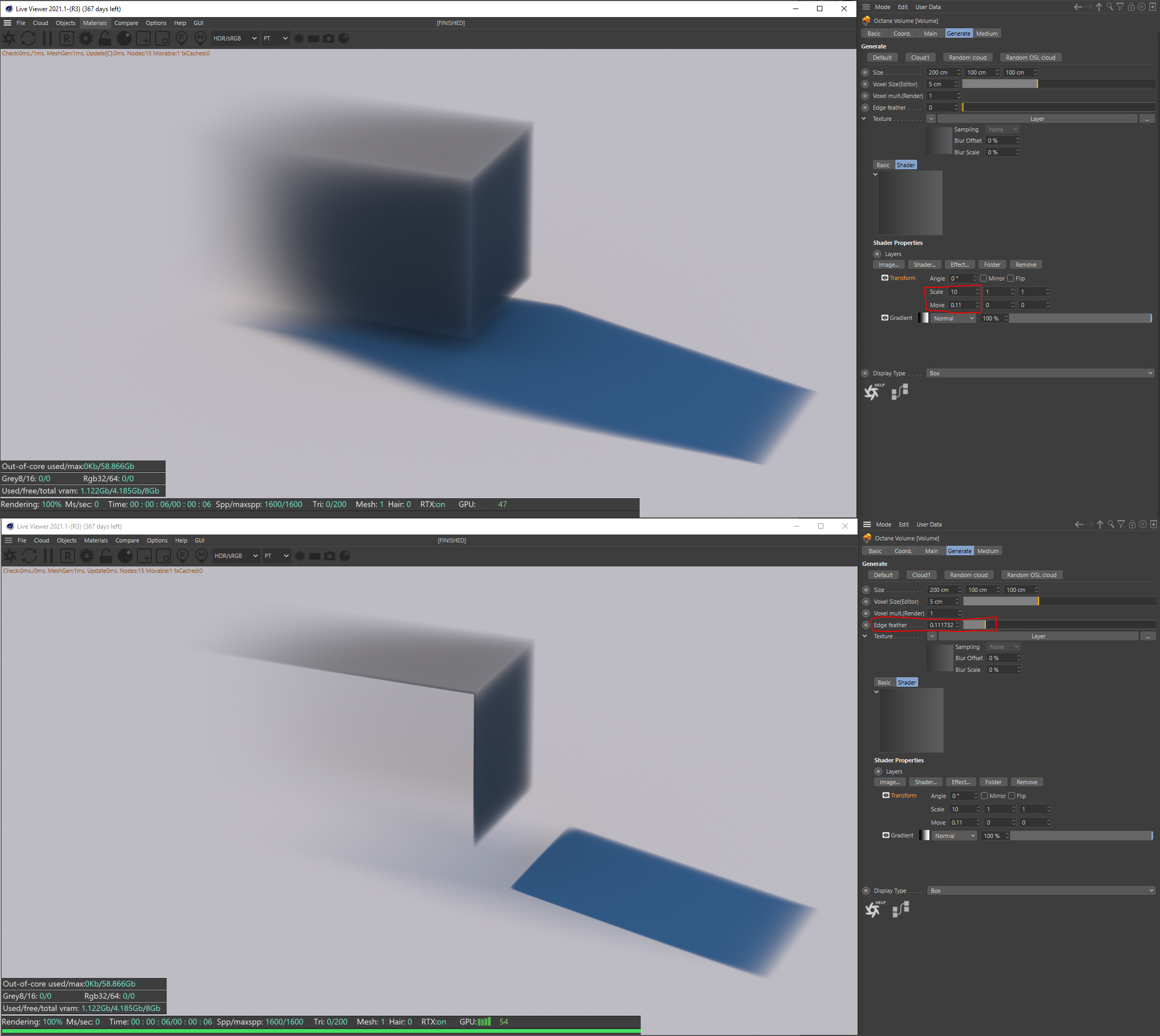This screenshot has width=1160, height=1036.
Task: Click material picker (M) icon in upper viewer
Action: point(200,38)
